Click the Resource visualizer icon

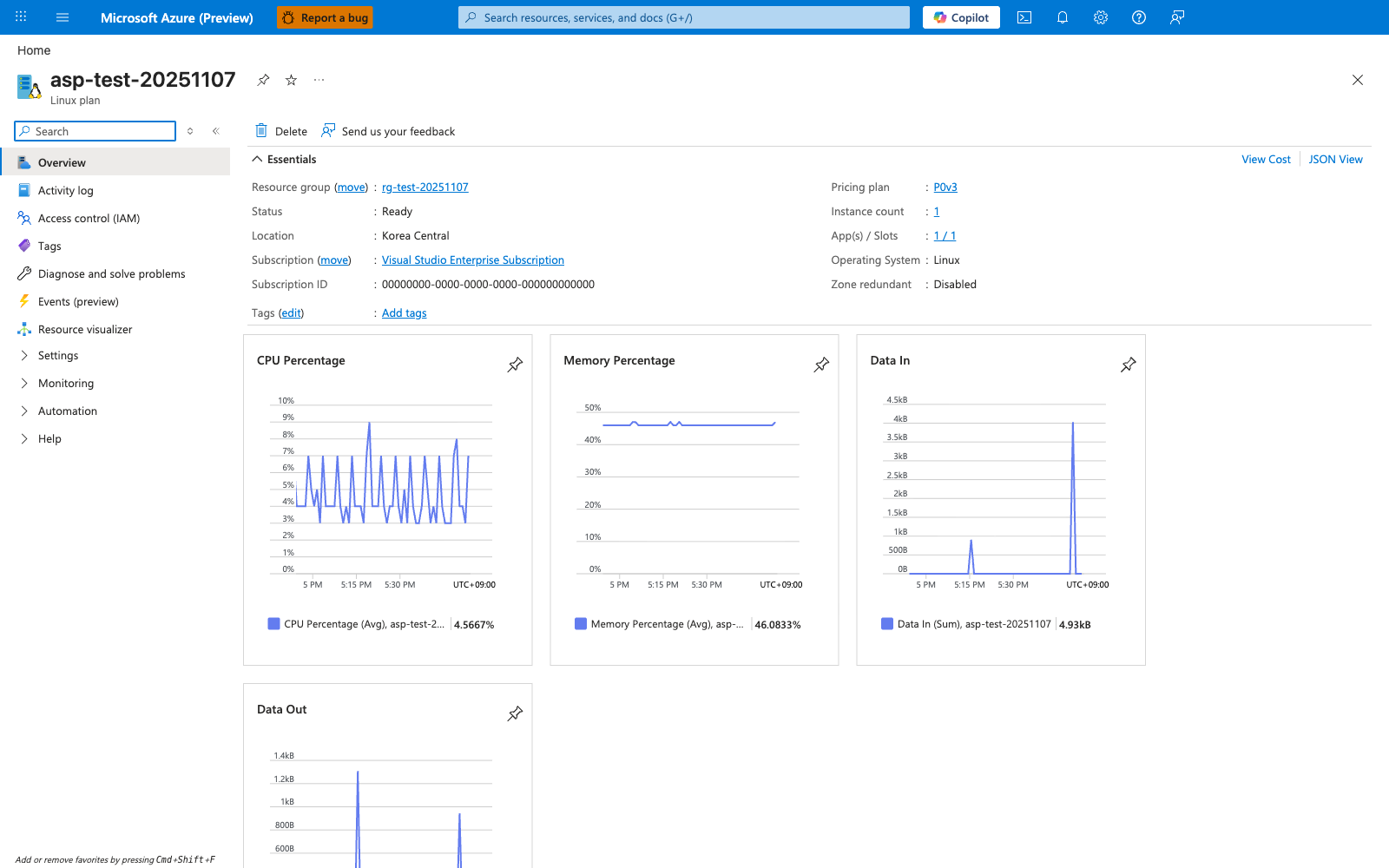(x=24, y=329)
